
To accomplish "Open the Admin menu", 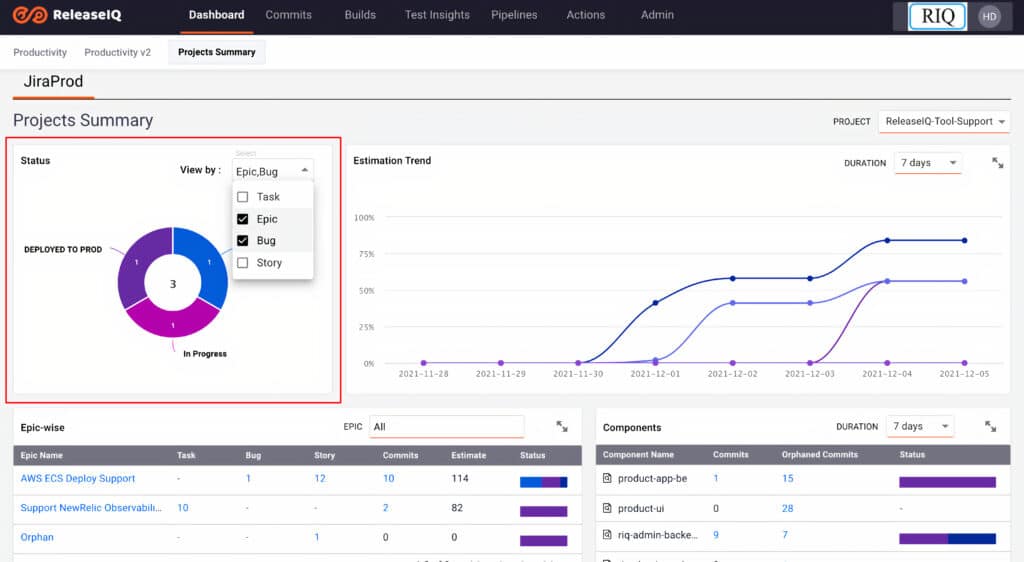I will pyautogui.click(x=657, y=14).
